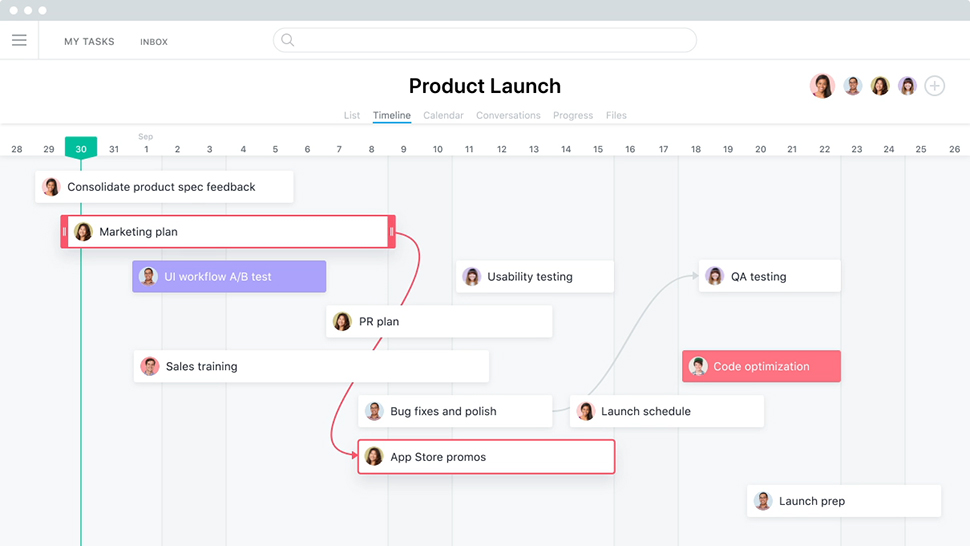Switch to the List tab

click(351, 116)
